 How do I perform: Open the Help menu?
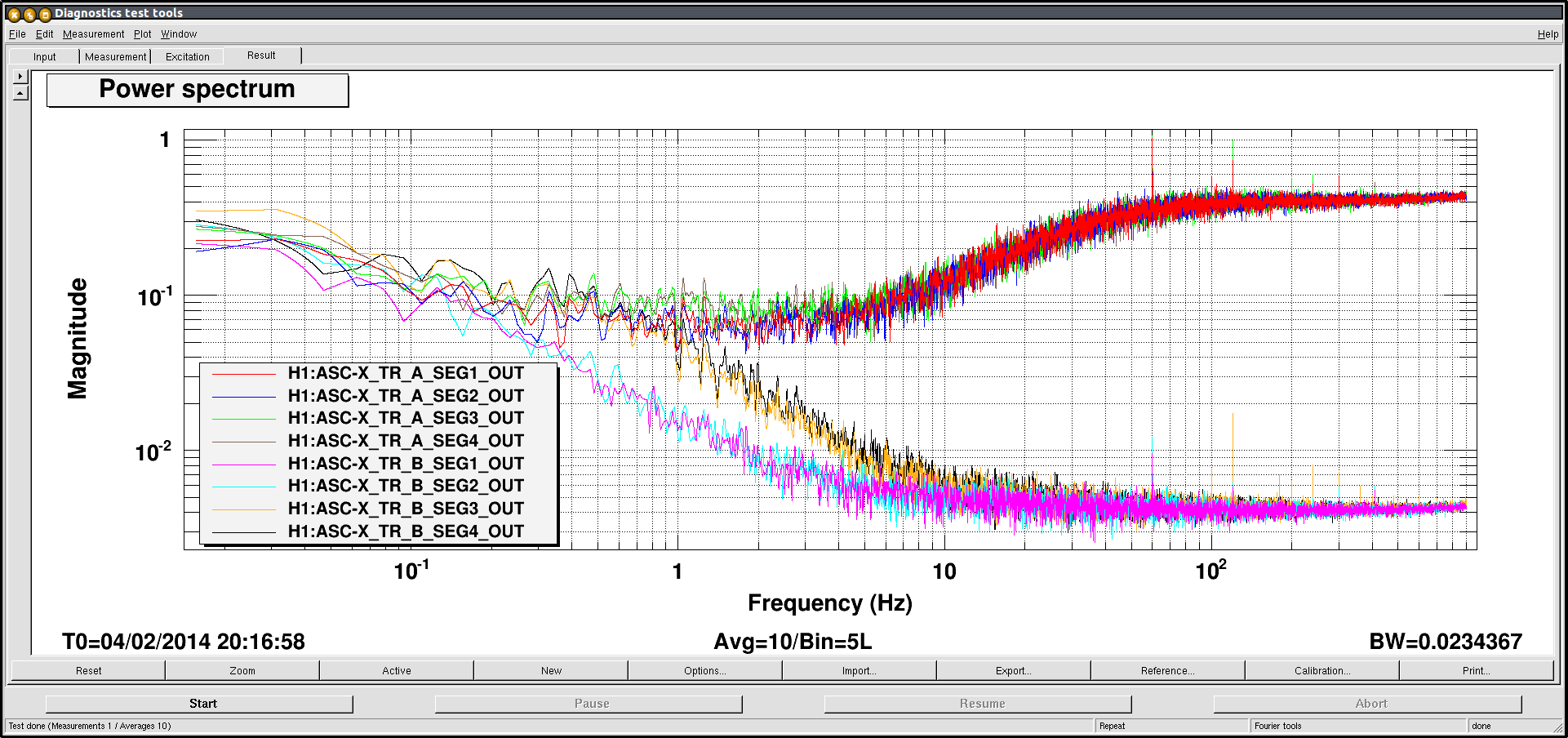(x=1548, y=34)
